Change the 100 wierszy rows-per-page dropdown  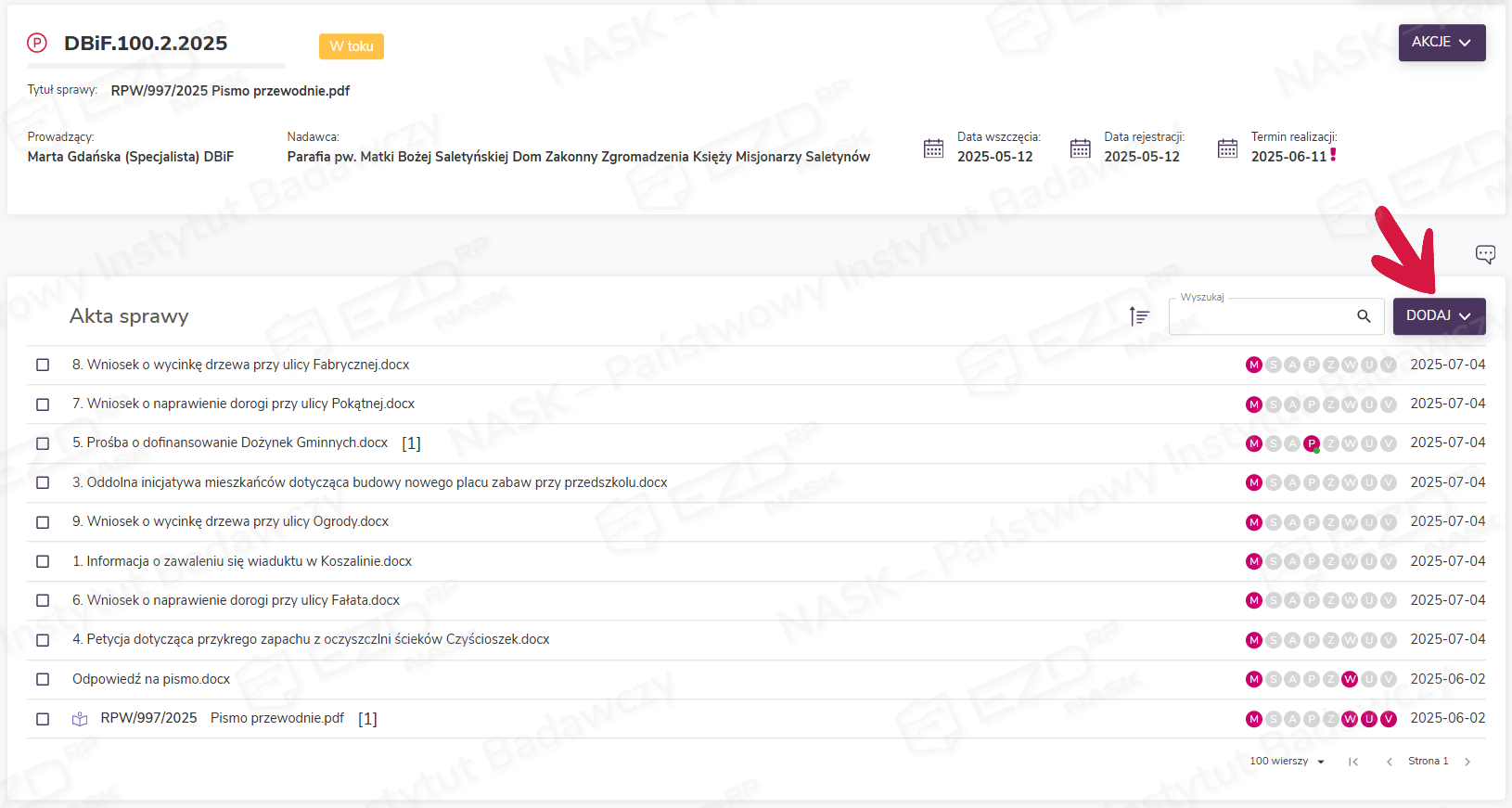[1287, 762]
